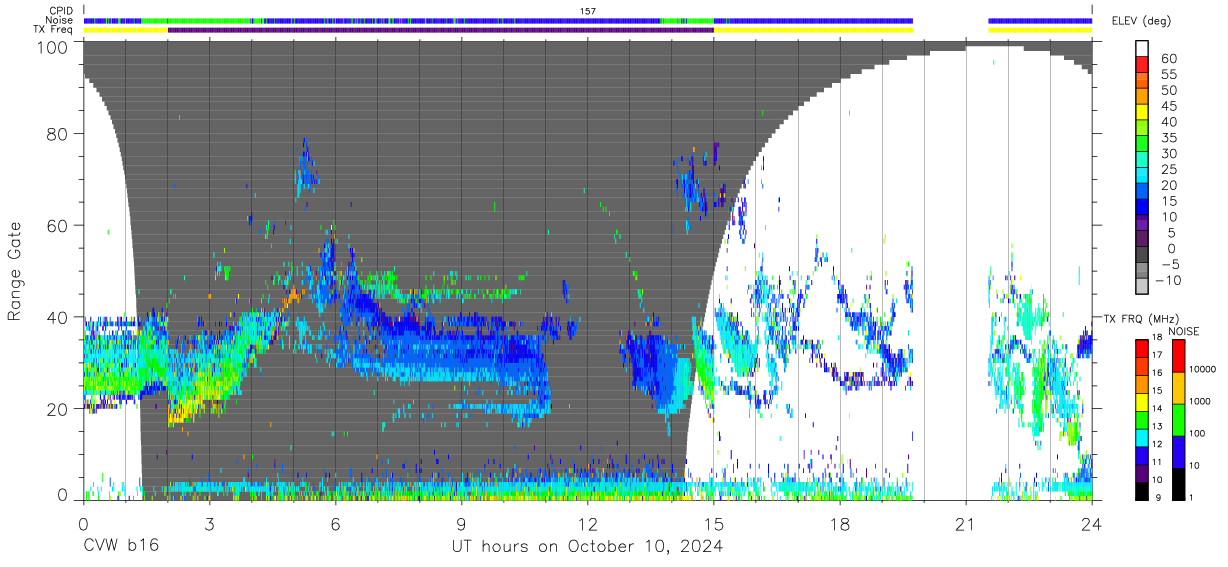The image size is (1228, 567).
Task: Click the ELEV (deg) colorbar title
Action: click(x=1141, y=21)
